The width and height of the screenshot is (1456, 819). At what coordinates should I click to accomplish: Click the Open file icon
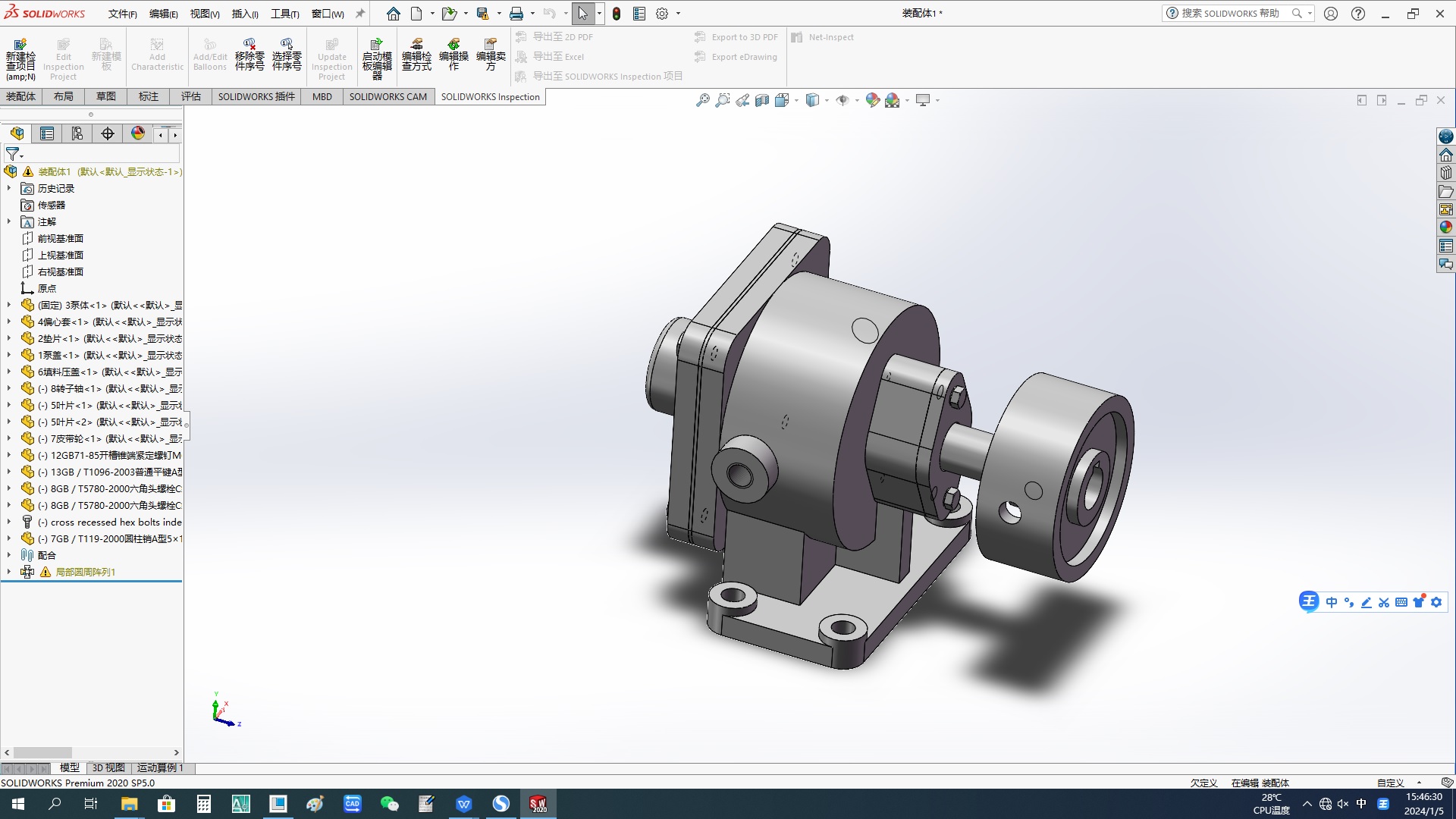click(449, 14)
